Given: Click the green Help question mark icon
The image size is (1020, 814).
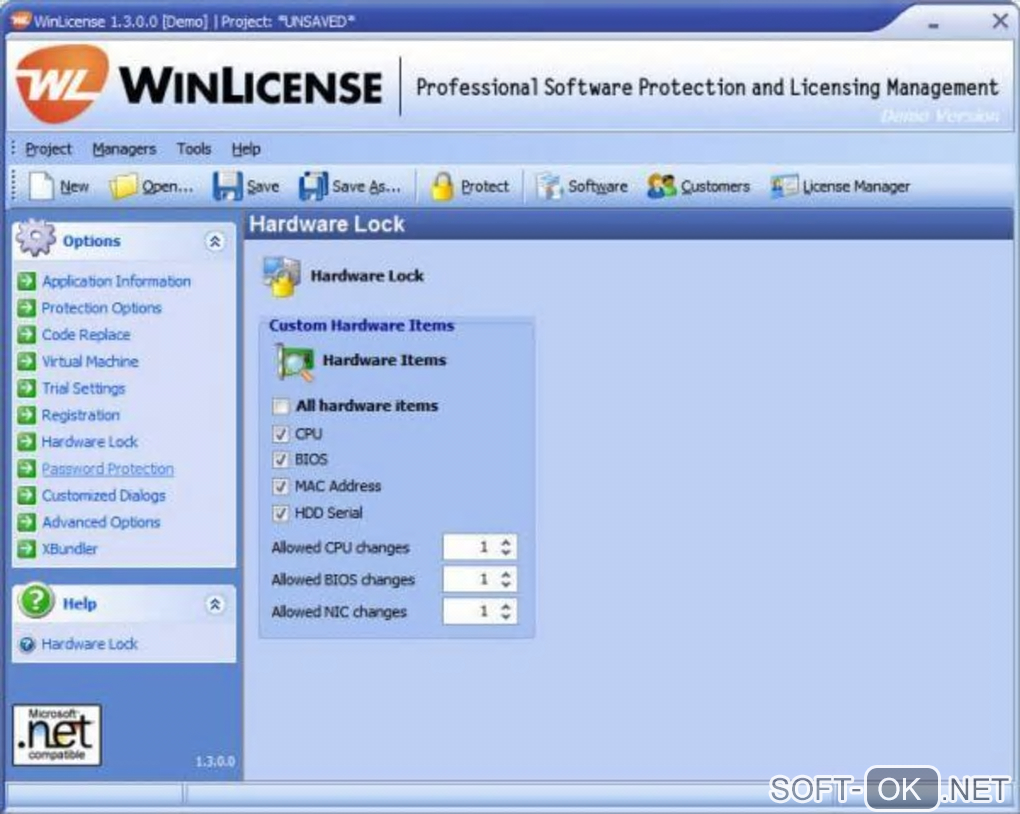Looking at the screenshot, I should pos(36,601).
